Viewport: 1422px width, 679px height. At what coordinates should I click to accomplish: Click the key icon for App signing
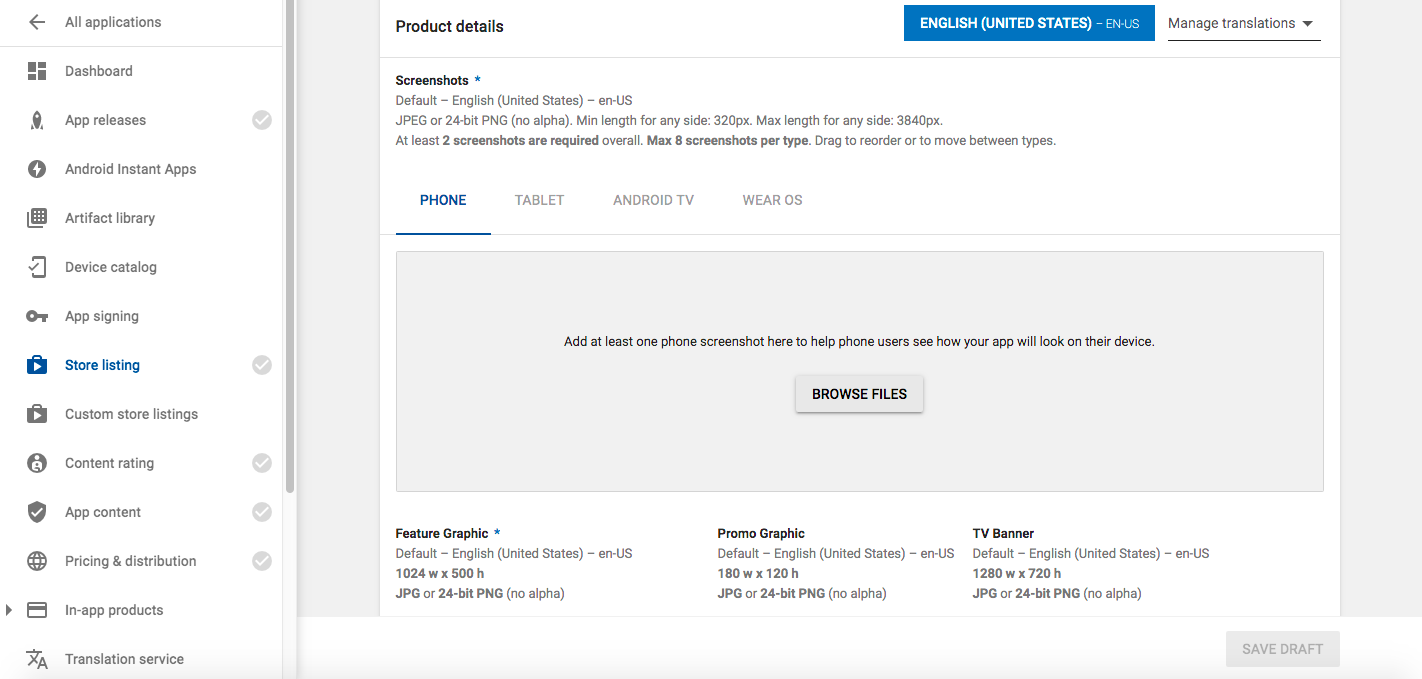pos(37,316)
